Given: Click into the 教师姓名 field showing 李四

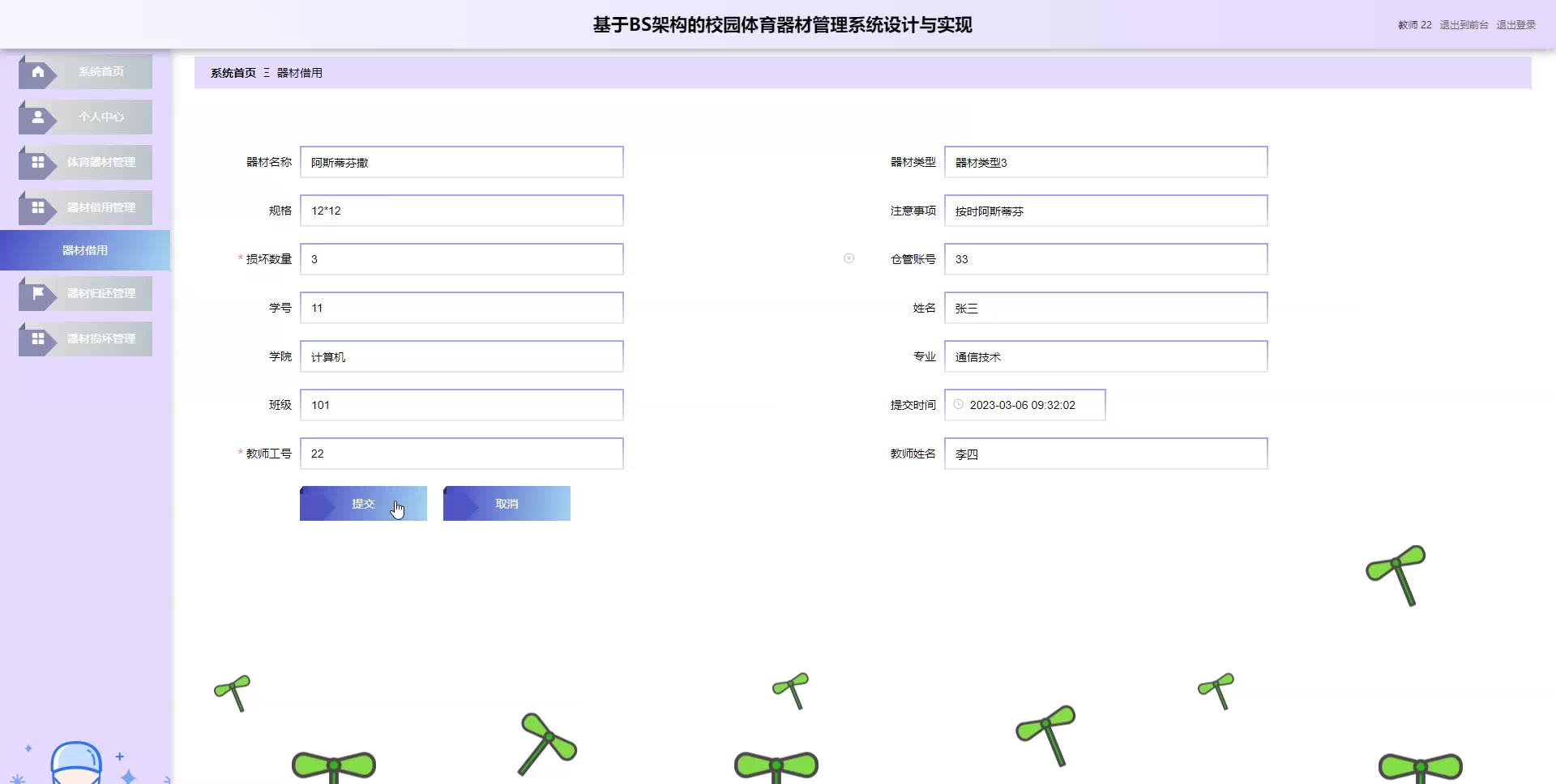Looking at the screenshot, I should pyautogui.click(x=1106, y=454).
